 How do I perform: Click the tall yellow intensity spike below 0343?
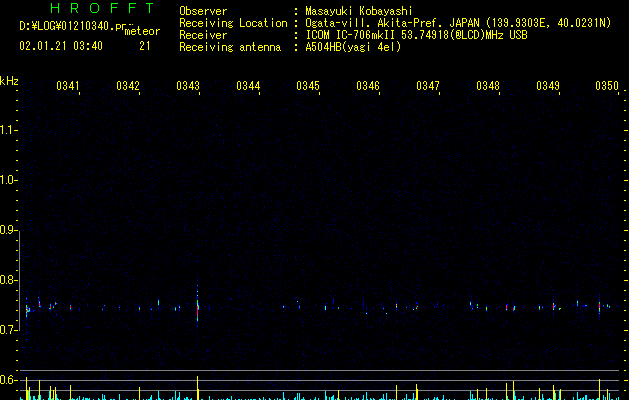(197, 388)
